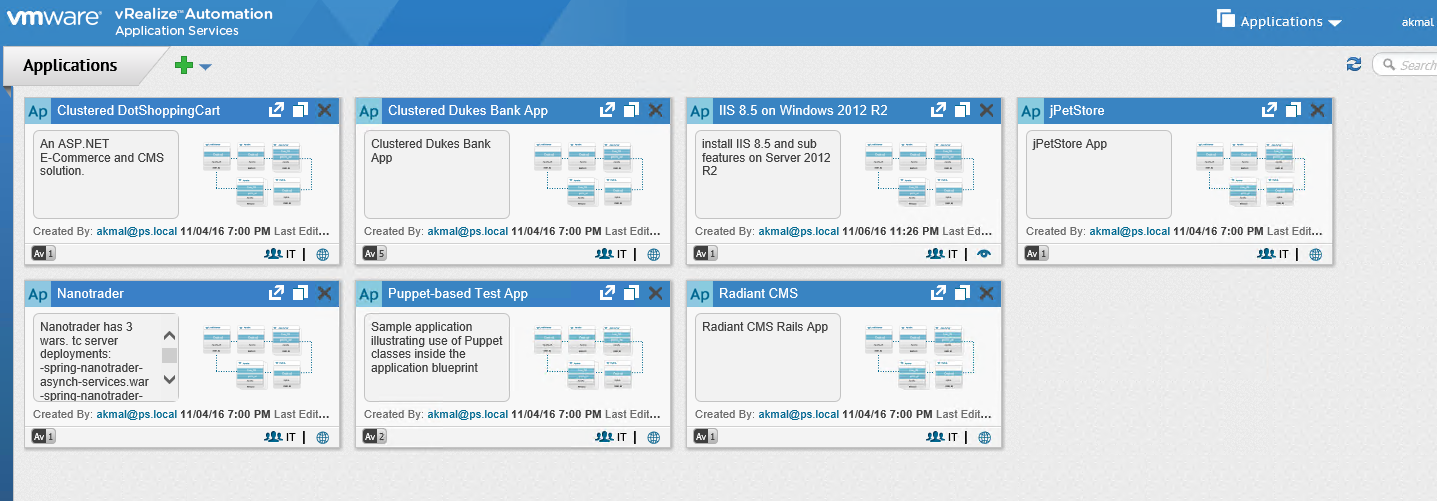Open the Applications navigation dropdown in header

(x=1280, y=21)
